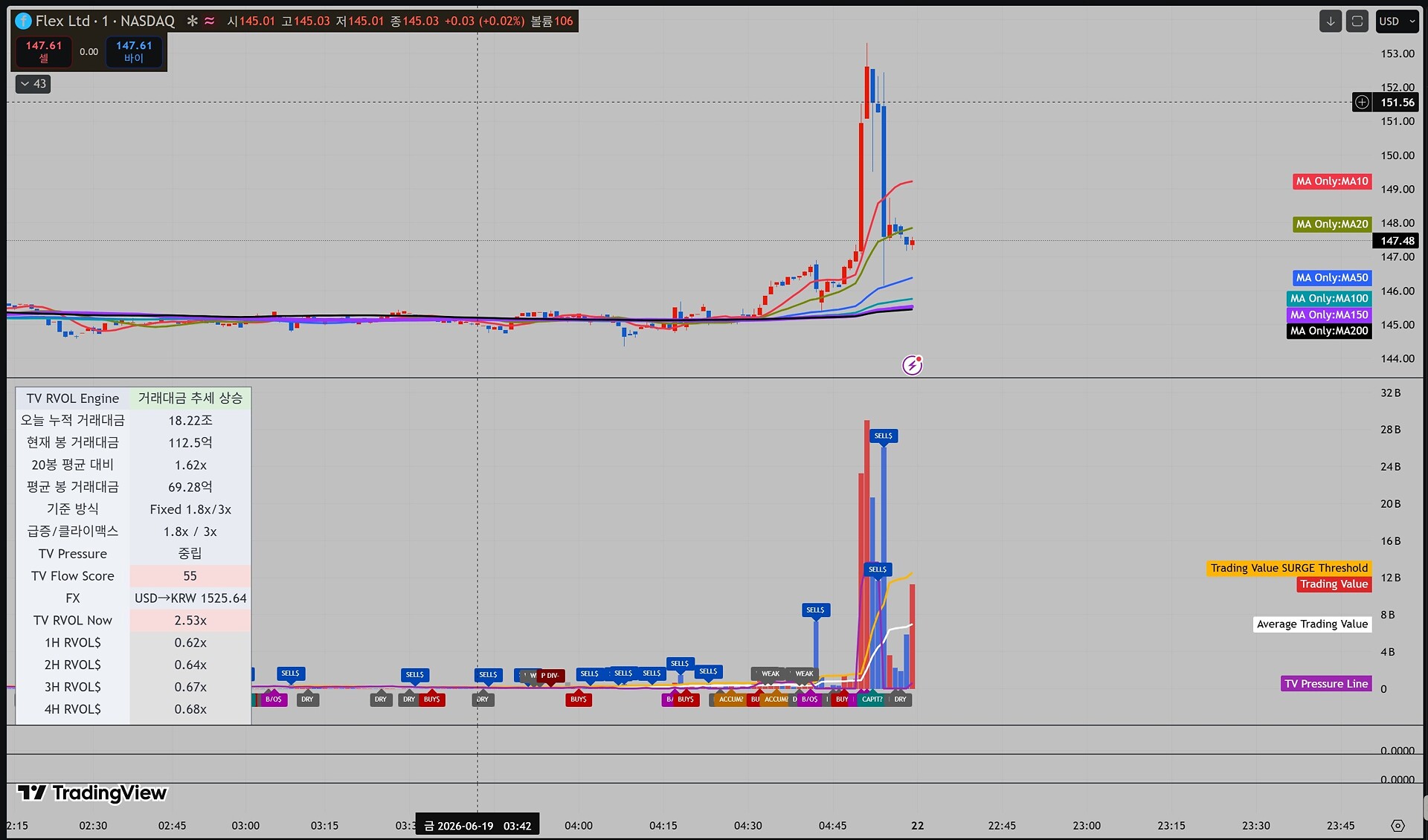This screenshot has width=1428, height=840.
Task: Click the TradingView logo
Action: coord(92,792)
